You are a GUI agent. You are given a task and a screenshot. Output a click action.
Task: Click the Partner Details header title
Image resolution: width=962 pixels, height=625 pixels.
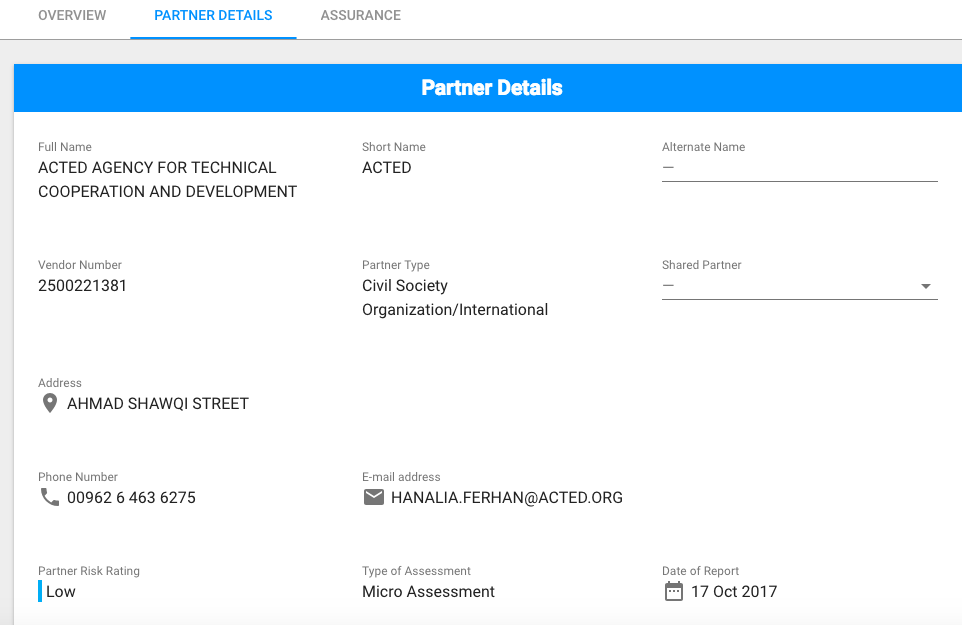coord(491,88)
